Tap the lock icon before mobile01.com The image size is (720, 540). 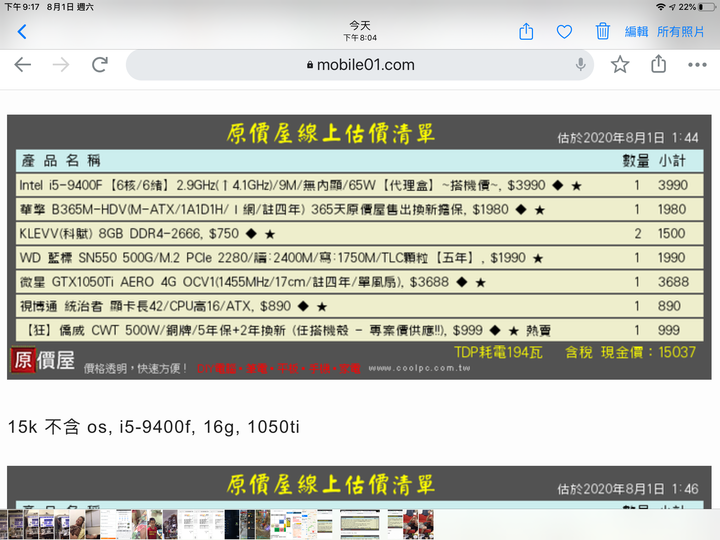click(x=310, y=65)
